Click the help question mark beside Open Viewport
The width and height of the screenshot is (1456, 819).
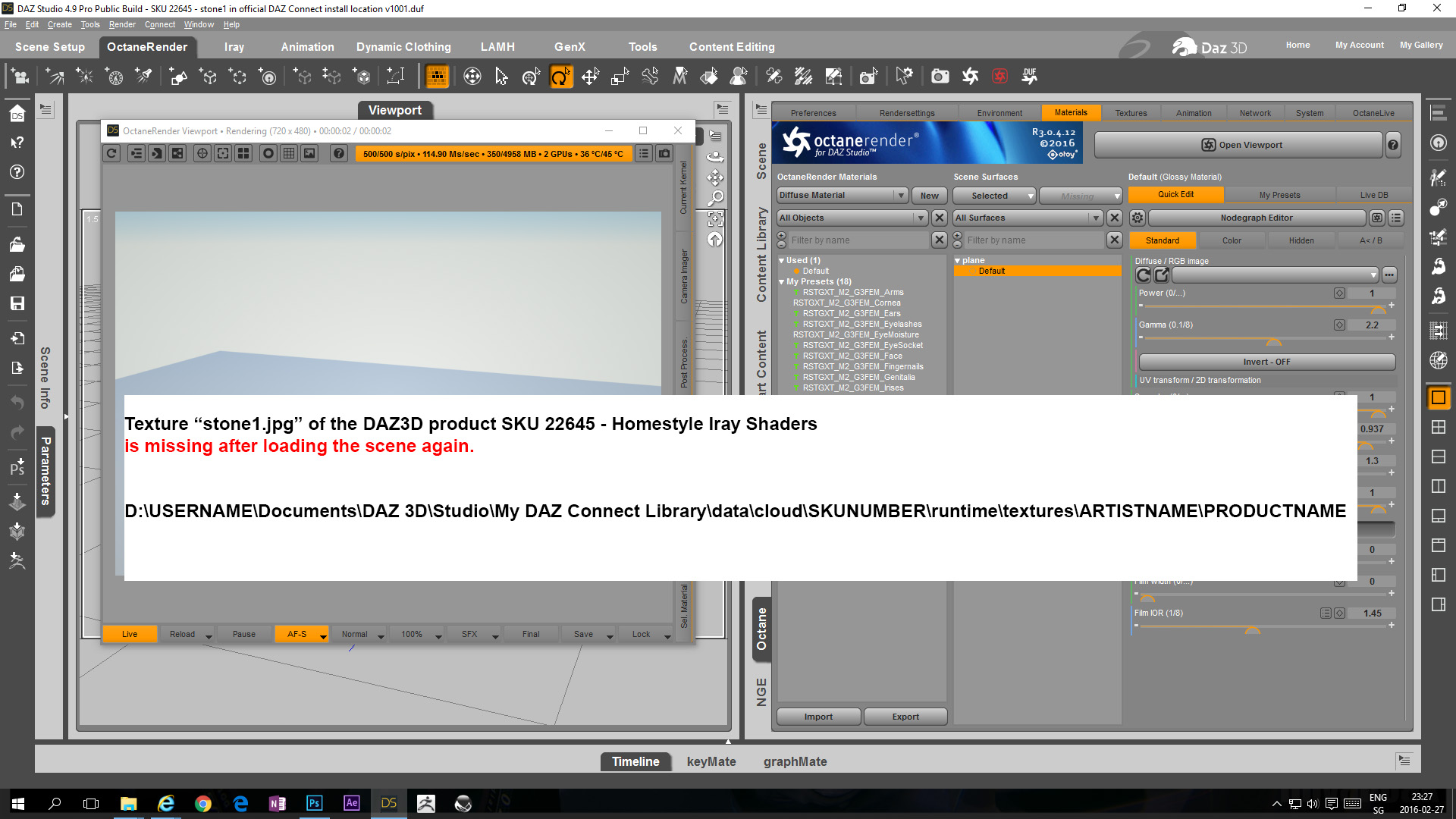pos(1392,145)
